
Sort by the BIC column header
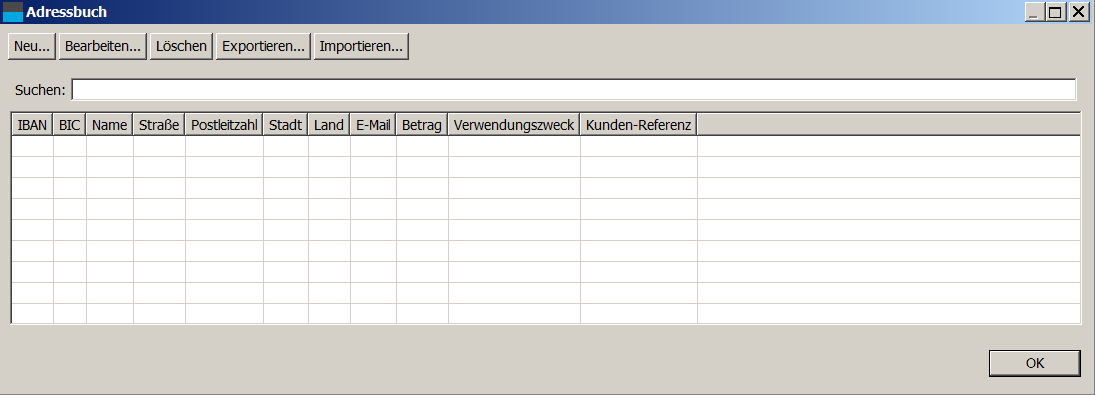[x=70, y=125]
